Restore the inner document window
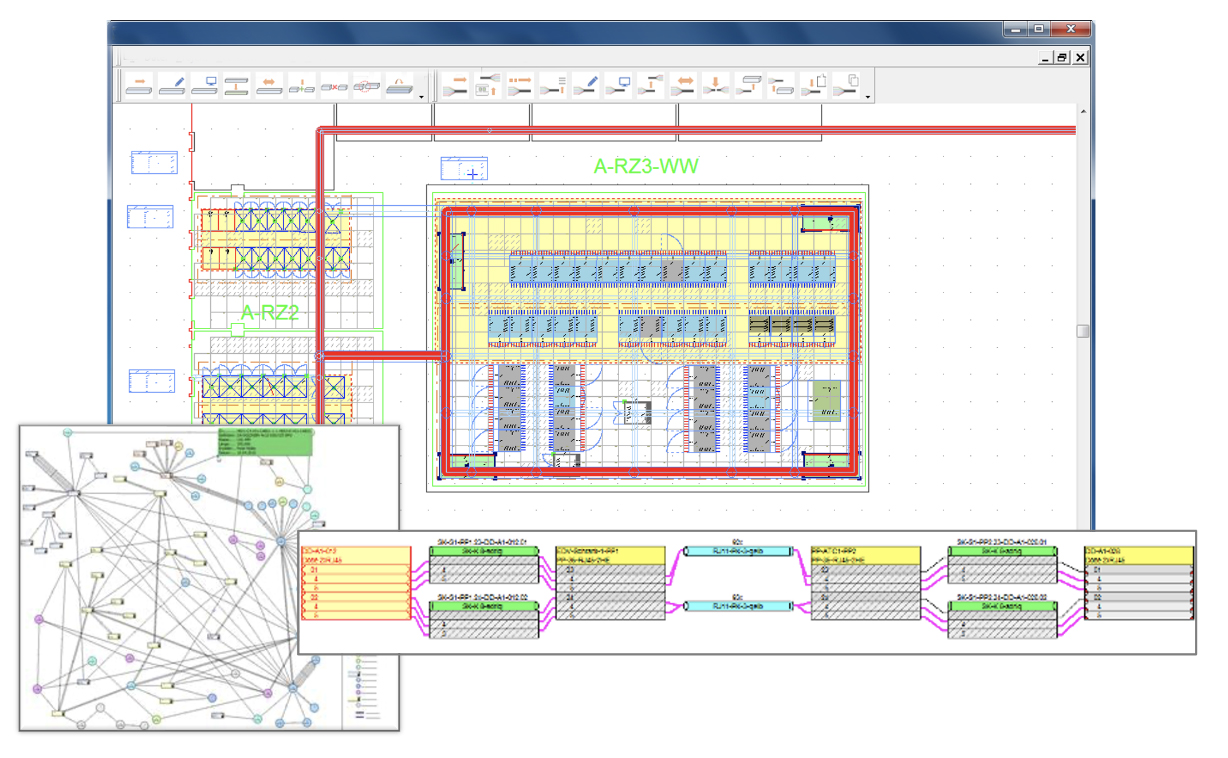 point(1062,58)
